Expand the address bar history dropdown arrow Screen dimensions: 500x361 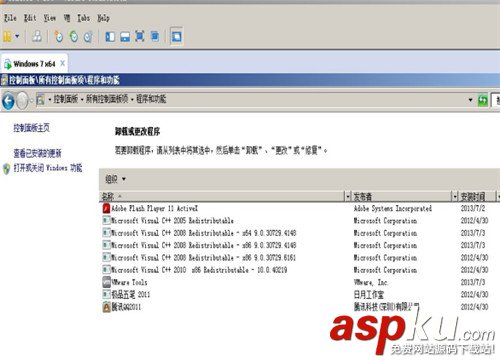[470, 100]
